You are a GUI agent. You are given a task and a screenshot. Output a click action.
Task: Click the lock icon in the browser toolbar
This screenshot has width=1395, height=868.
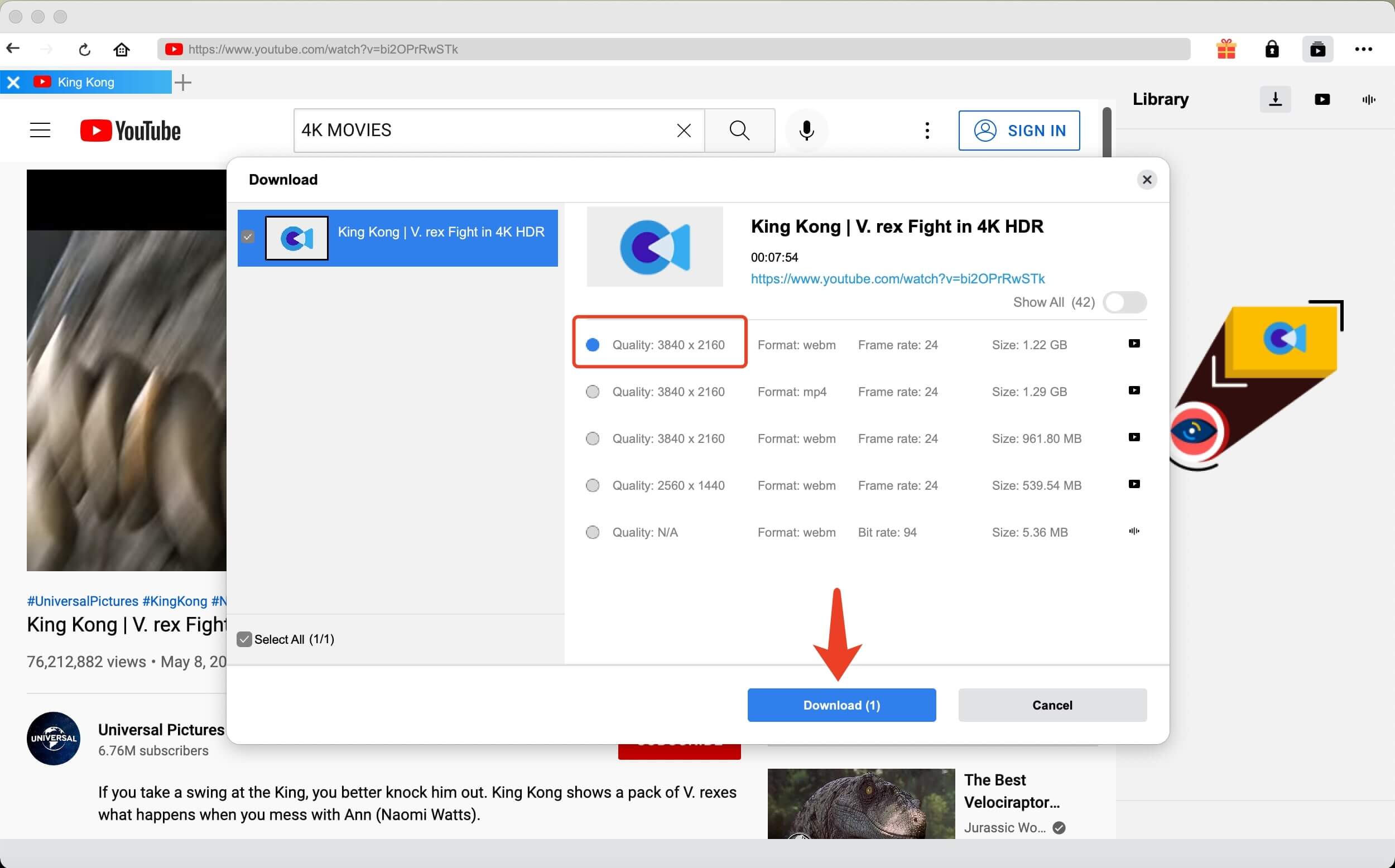pos(1270,48)
